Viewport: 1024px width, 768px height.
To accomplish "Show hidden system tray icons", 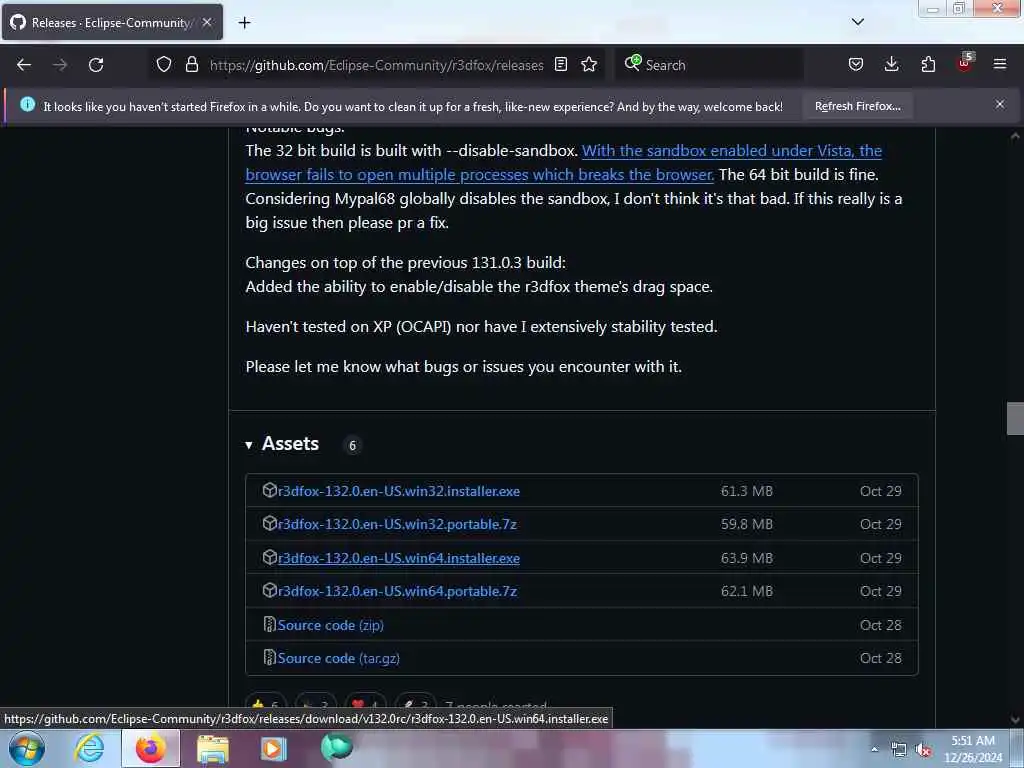I will 874,749.
